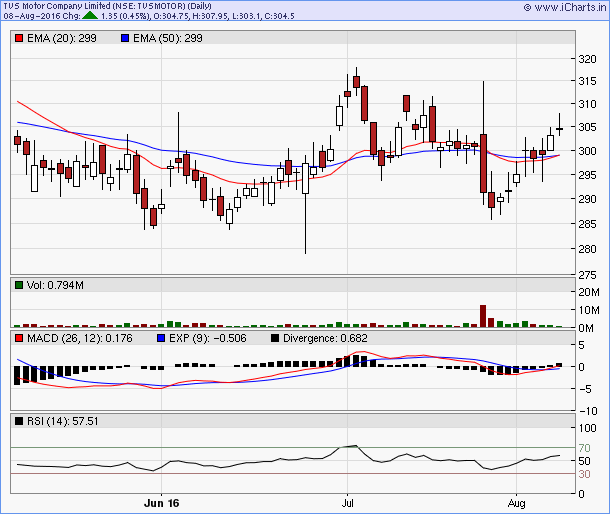Click the 275 price axis label
Image resolution: width=610 pixels, height=514 pixels.
[x=587, y=275]
